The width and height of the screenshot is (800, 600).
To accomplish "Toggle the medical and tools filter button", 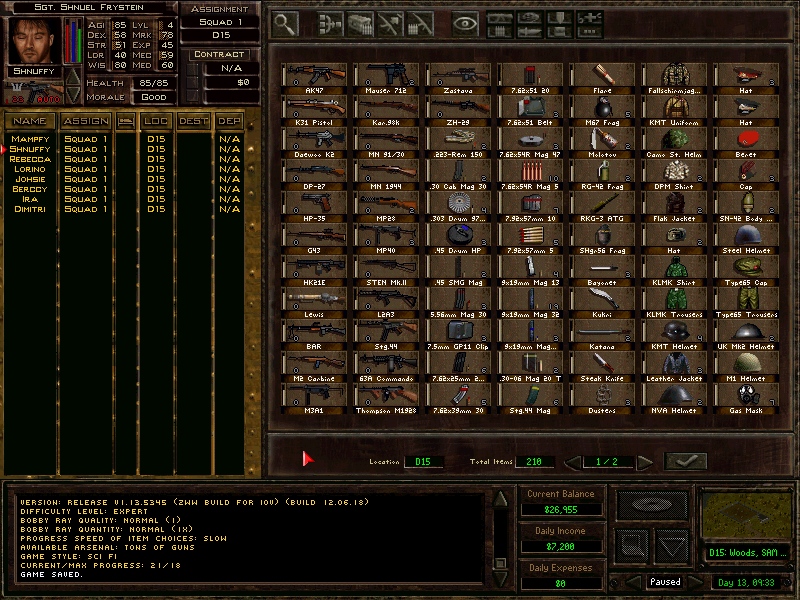I will click(x=590, y=18).
